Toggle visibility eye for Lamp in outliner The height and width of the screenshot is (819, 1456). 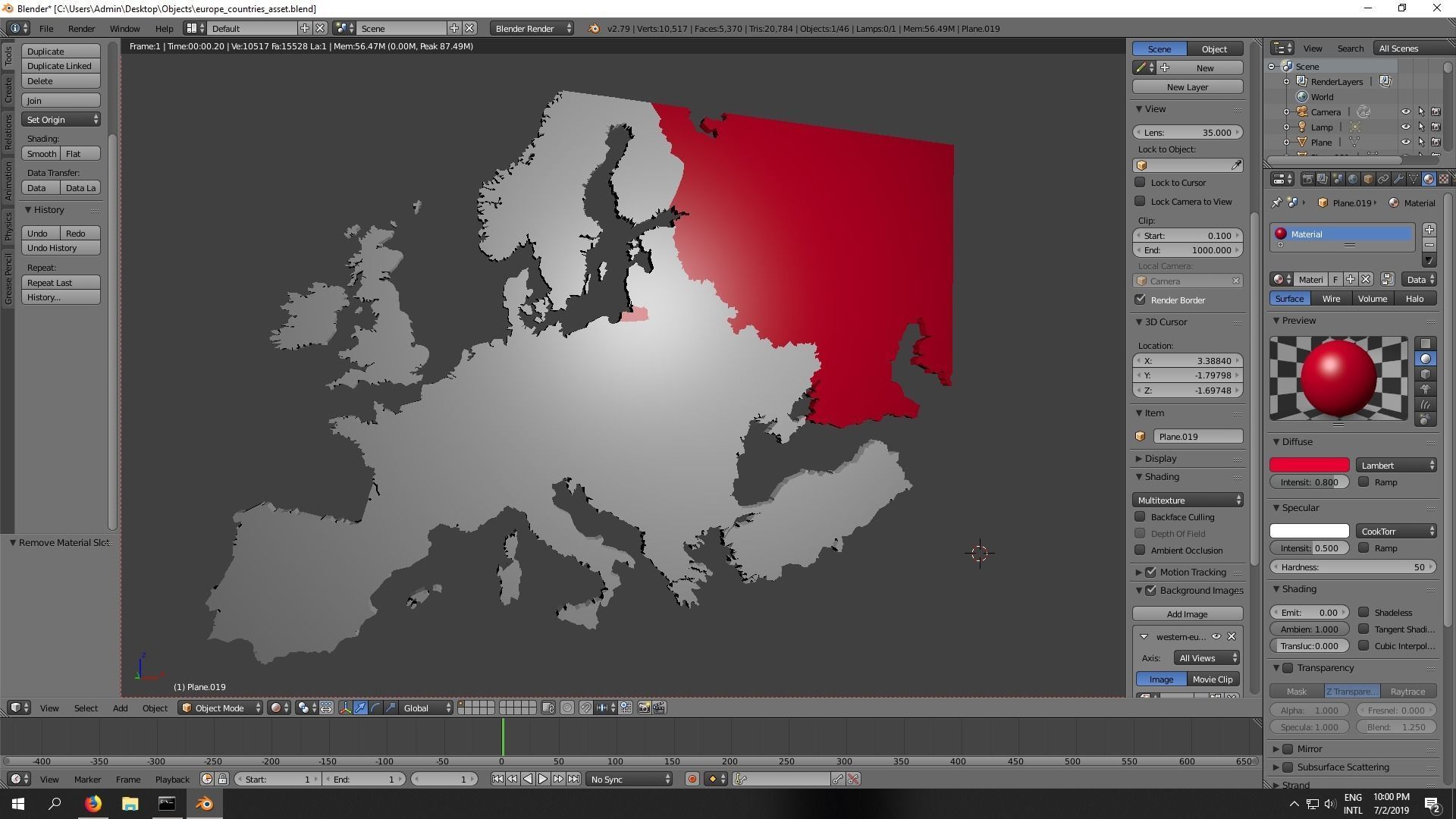(x=1405, y=127)
